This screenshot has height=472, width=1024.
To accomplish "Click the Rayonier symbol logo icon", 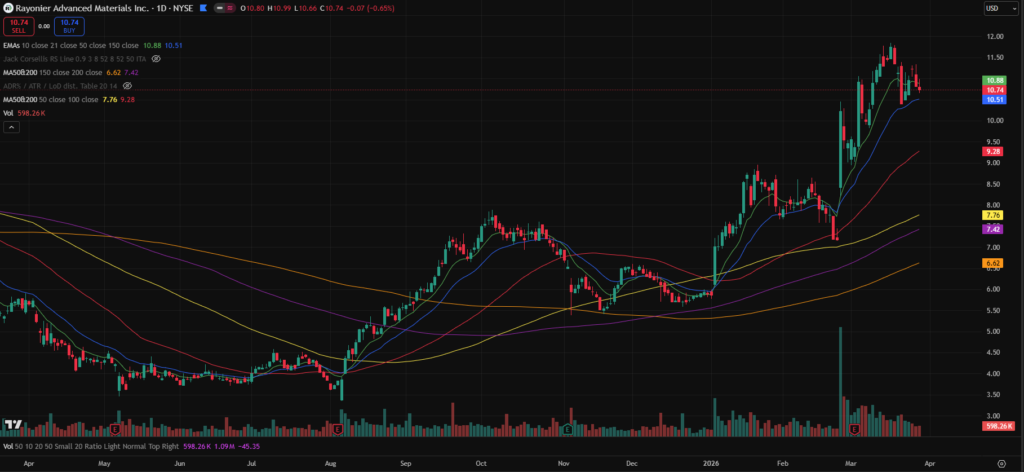I will pos(8,8).
